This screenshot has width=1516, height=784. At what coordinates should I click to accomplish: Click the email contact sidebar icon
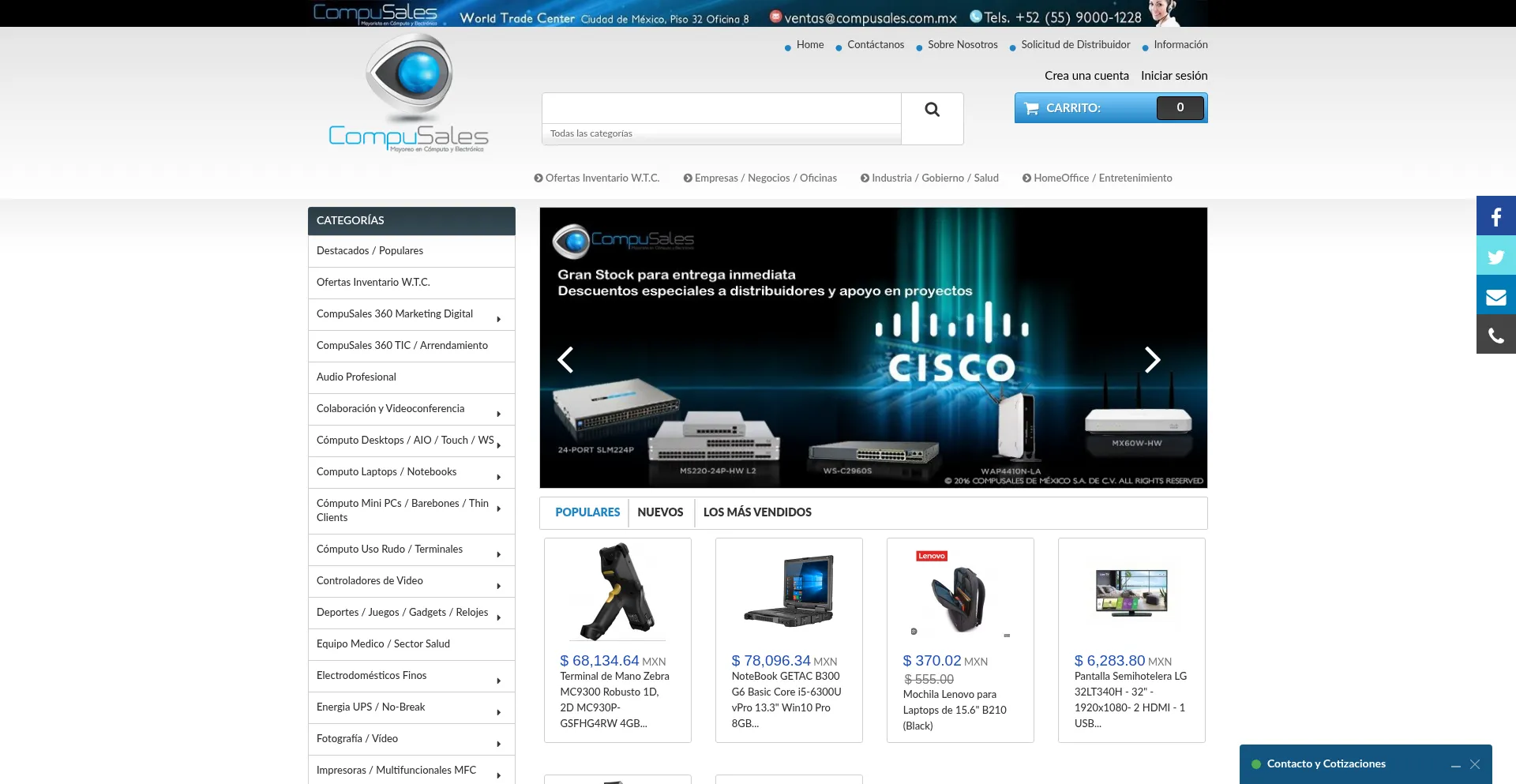pos(1495,295)
